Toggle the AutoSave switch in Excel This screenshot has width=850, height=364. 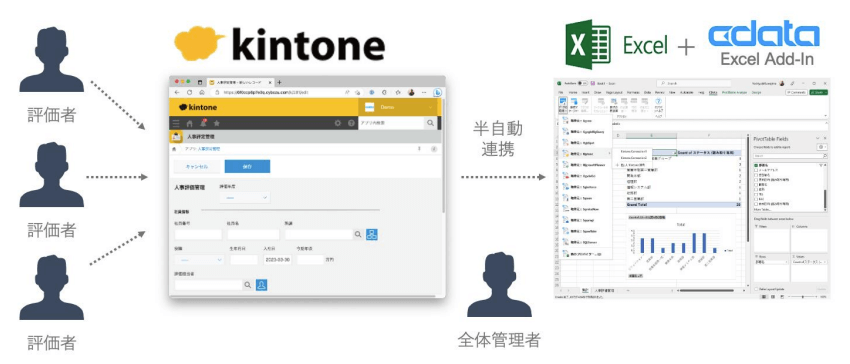pyautogui.click(x=583, y=83)
